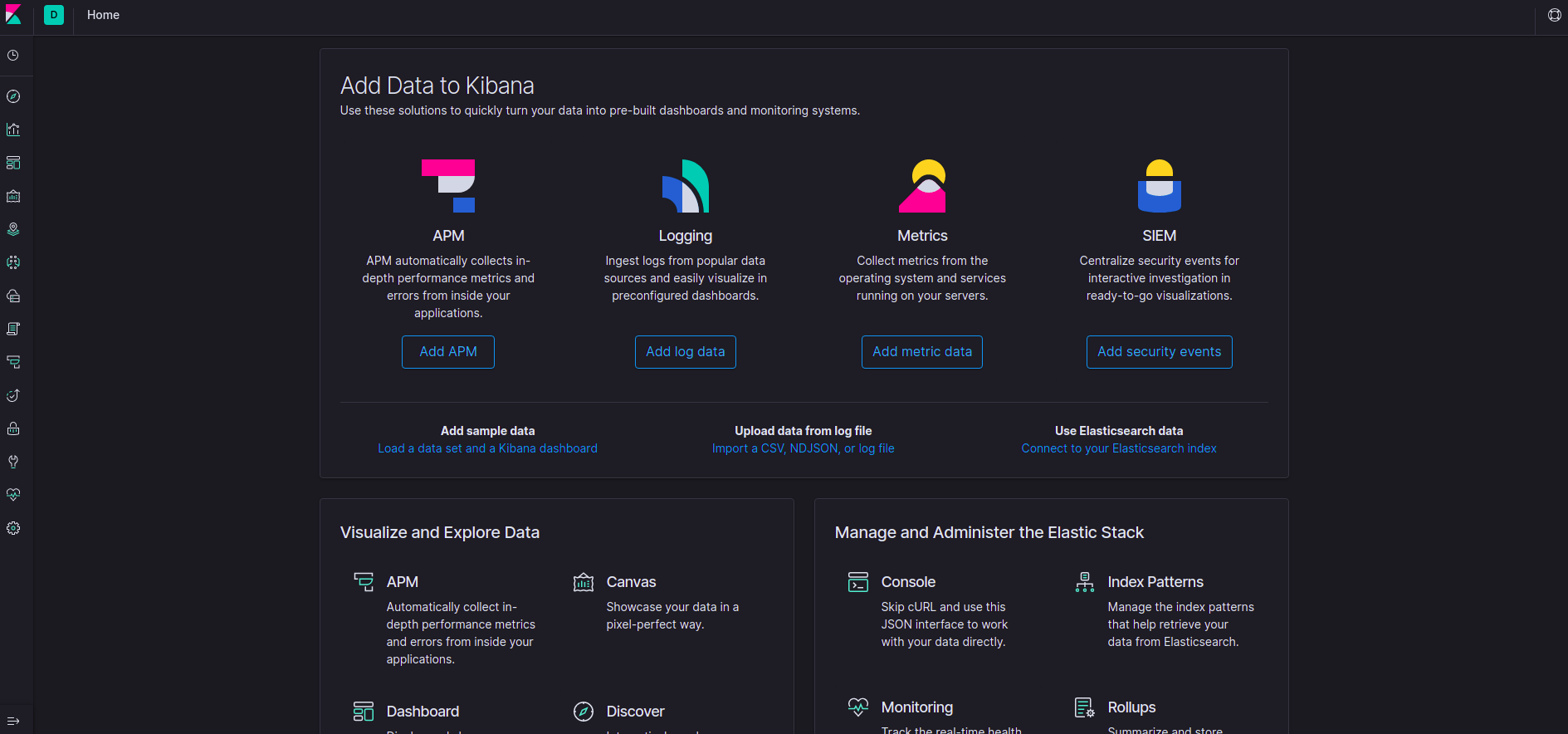1568x734 pixels.
Task: Click the Kibana logo
Action: (14, 15)
